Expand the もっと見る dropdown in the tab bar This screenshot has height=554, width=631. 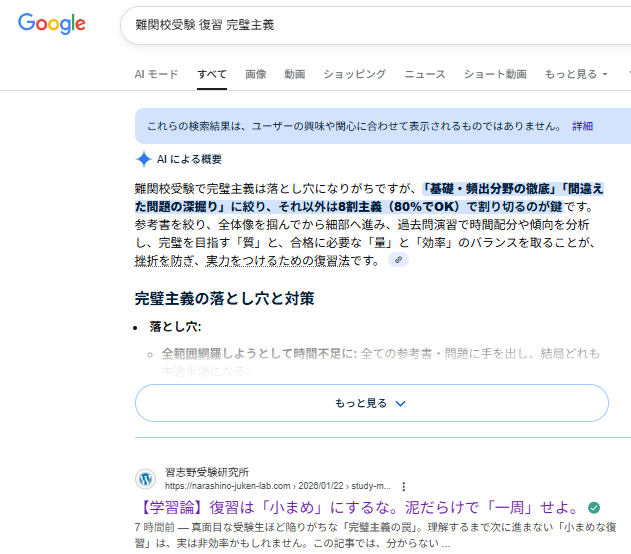click(575, 74)
